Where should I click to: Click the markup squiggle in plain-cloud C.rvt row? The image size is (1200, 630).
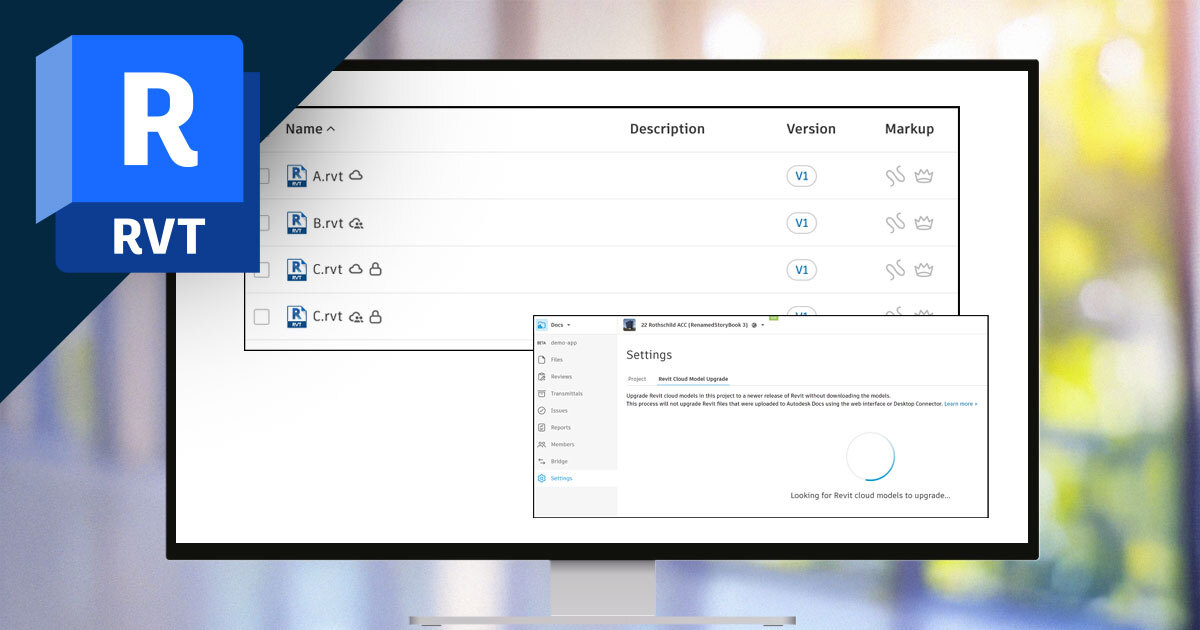[x=895, y=270]
